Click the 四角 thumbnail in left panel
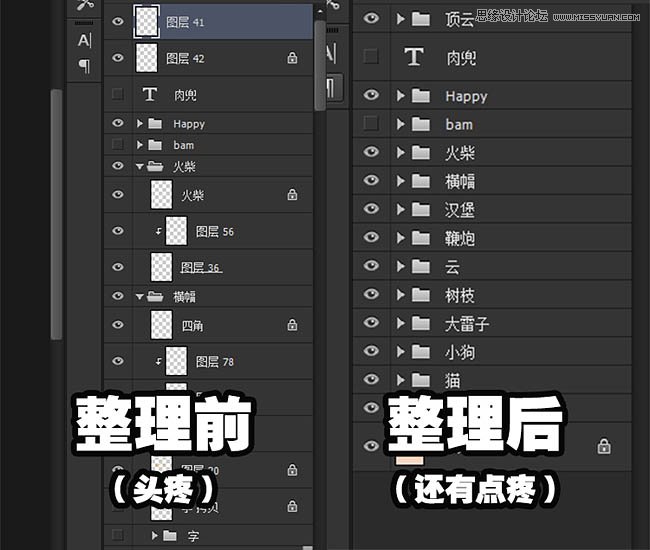The image size is (650, 550). (x=161, y=325)
